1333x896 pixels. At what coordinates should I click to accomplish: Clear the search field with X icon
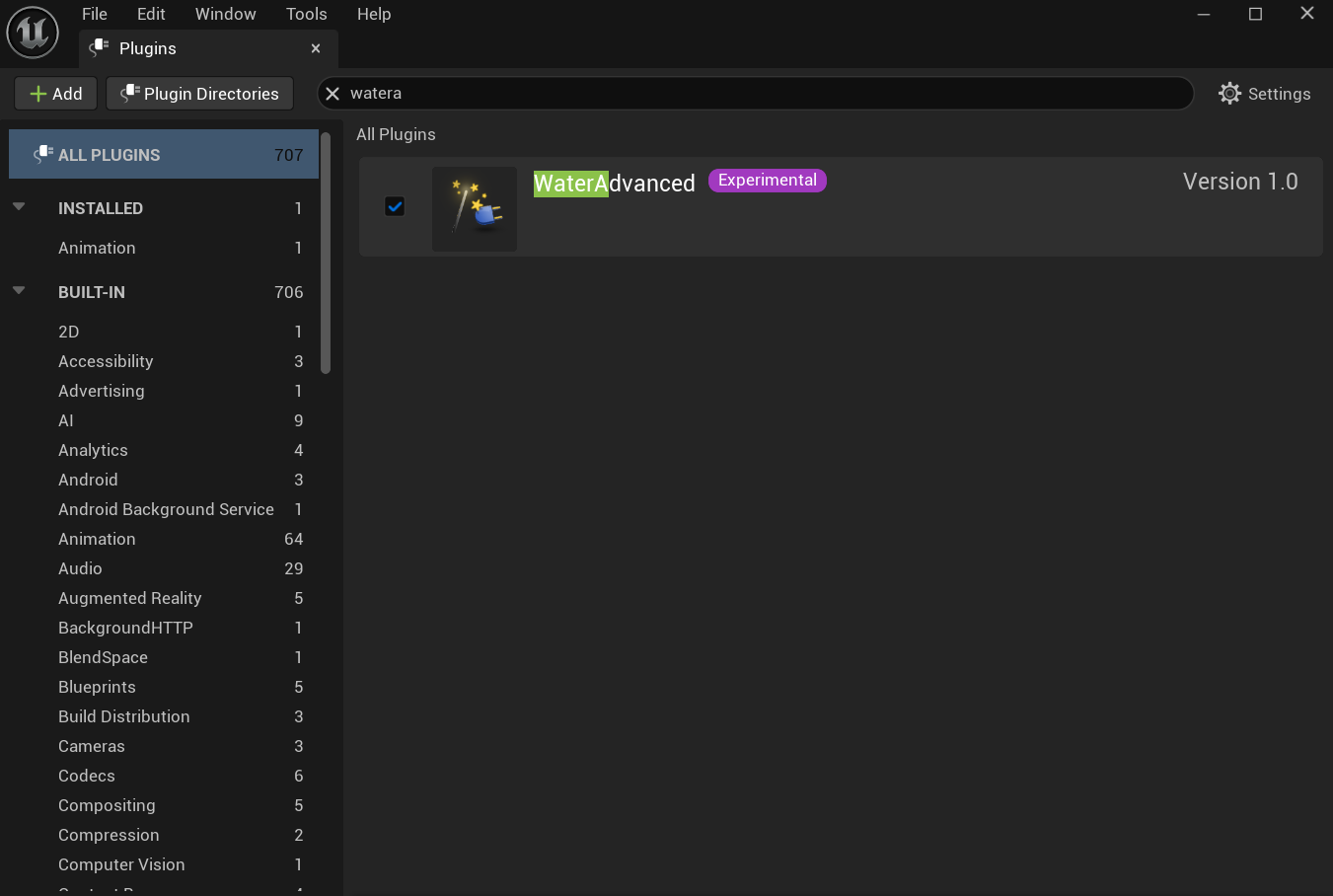coord(333,94)
